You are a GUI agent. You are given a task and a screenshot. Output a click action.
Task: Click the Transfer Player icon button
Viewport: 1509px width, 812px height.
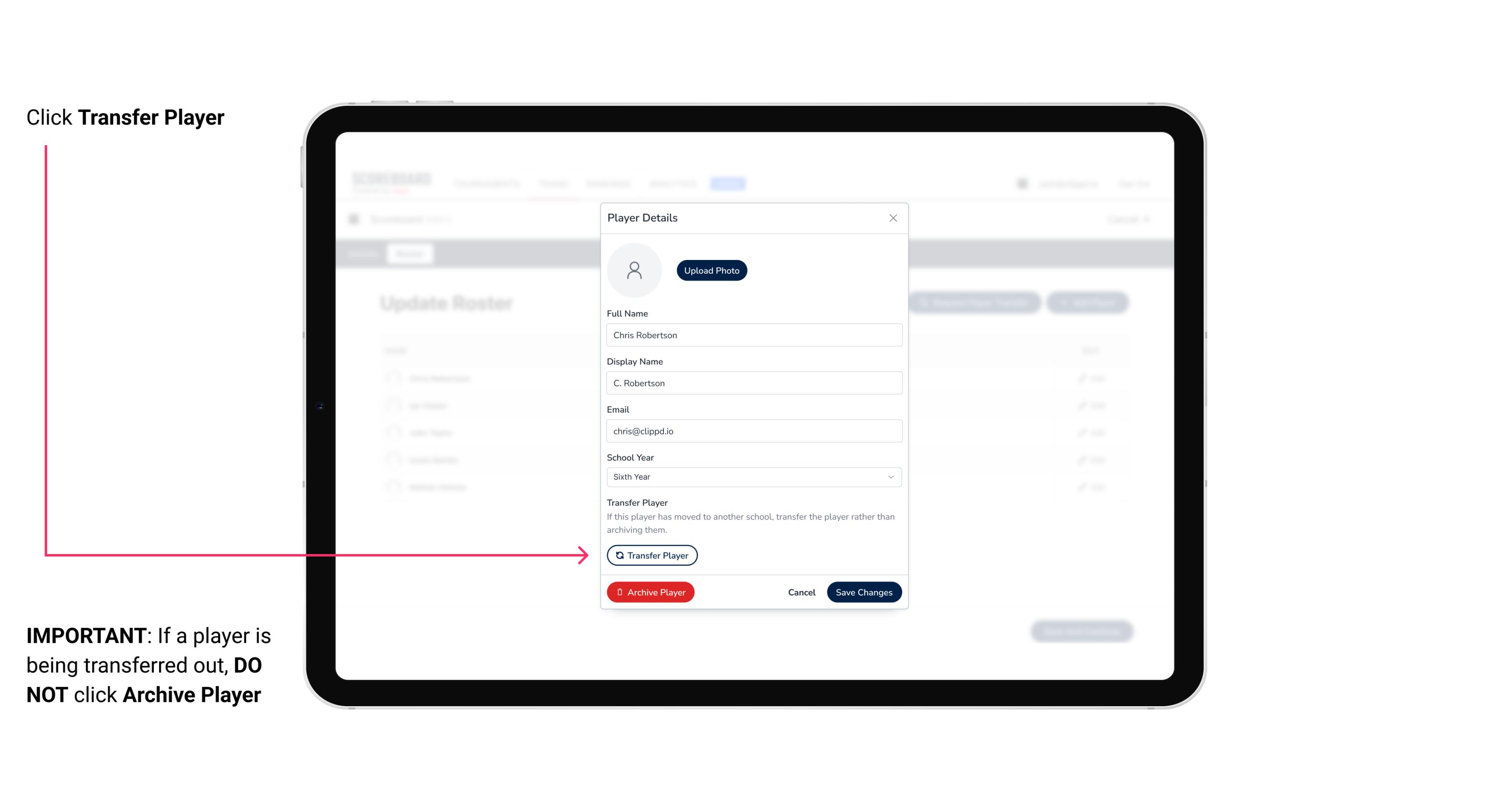point(651,555)
